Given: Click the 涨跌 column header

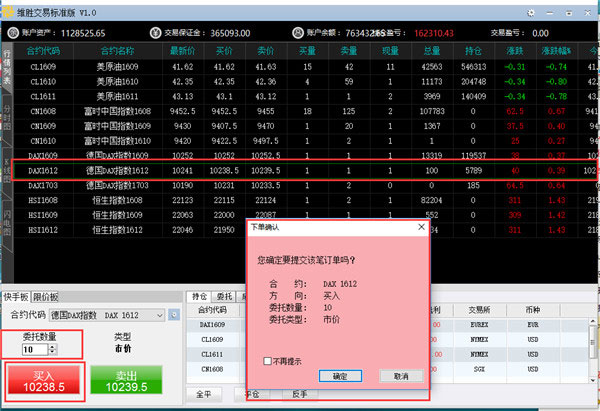Looking at the screenshot, I should [x=515, y=51].
